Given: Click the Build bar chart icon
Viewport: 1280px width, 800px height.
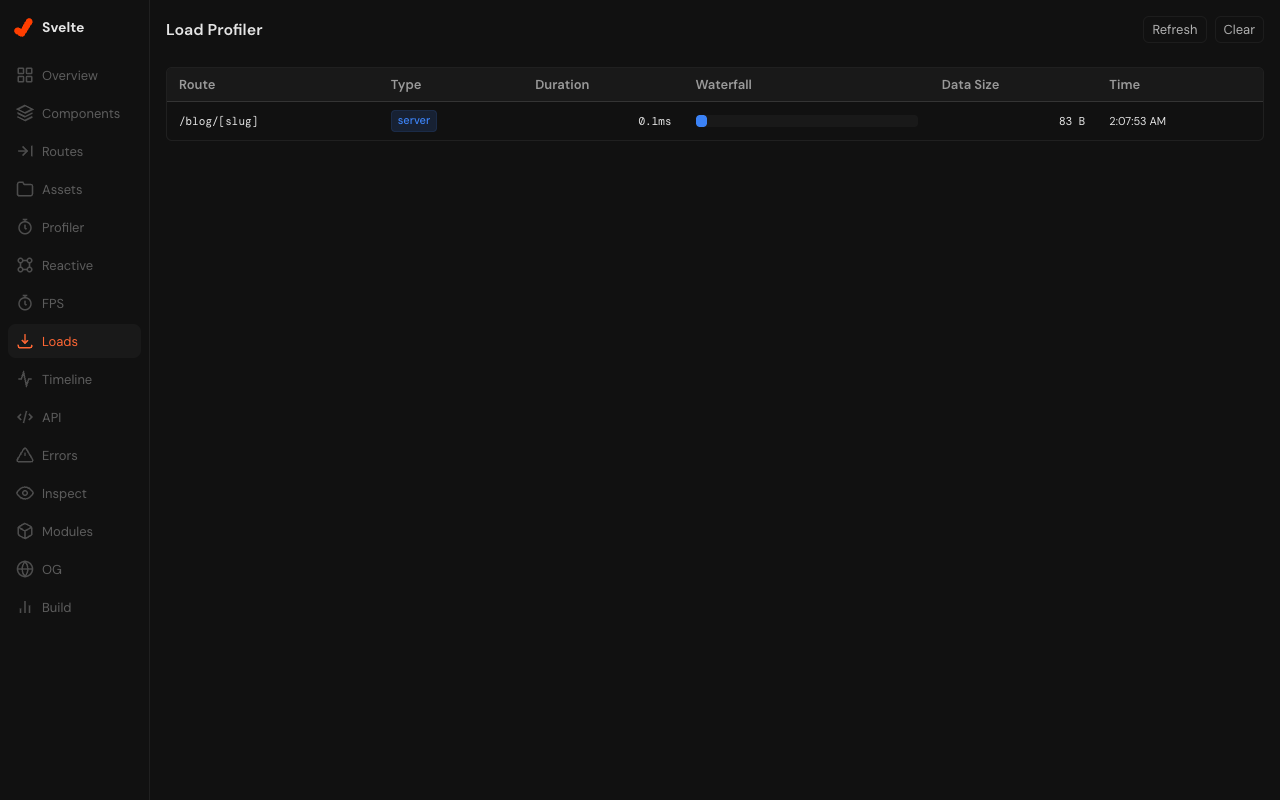Looking at the screenshot, I should pyautogui.click(x=25, y=607).
